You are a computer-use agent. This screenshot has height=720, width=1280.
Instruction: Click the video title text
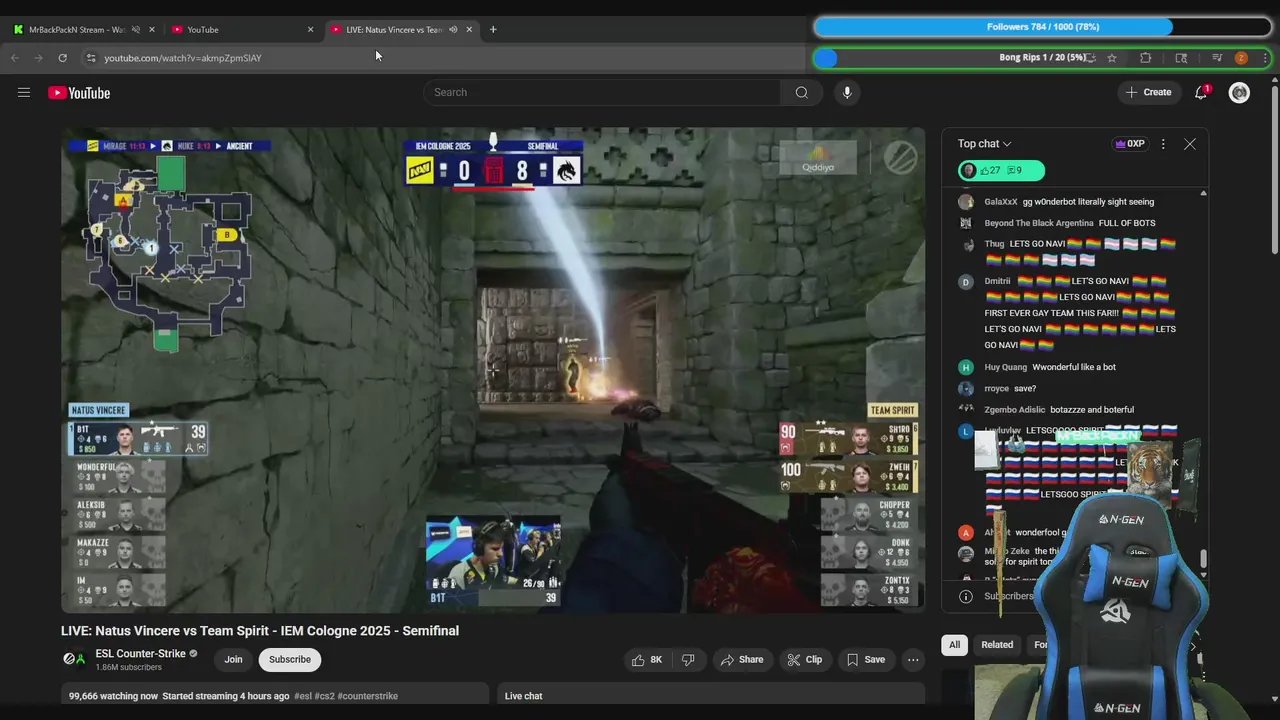[x=260, y=631]
